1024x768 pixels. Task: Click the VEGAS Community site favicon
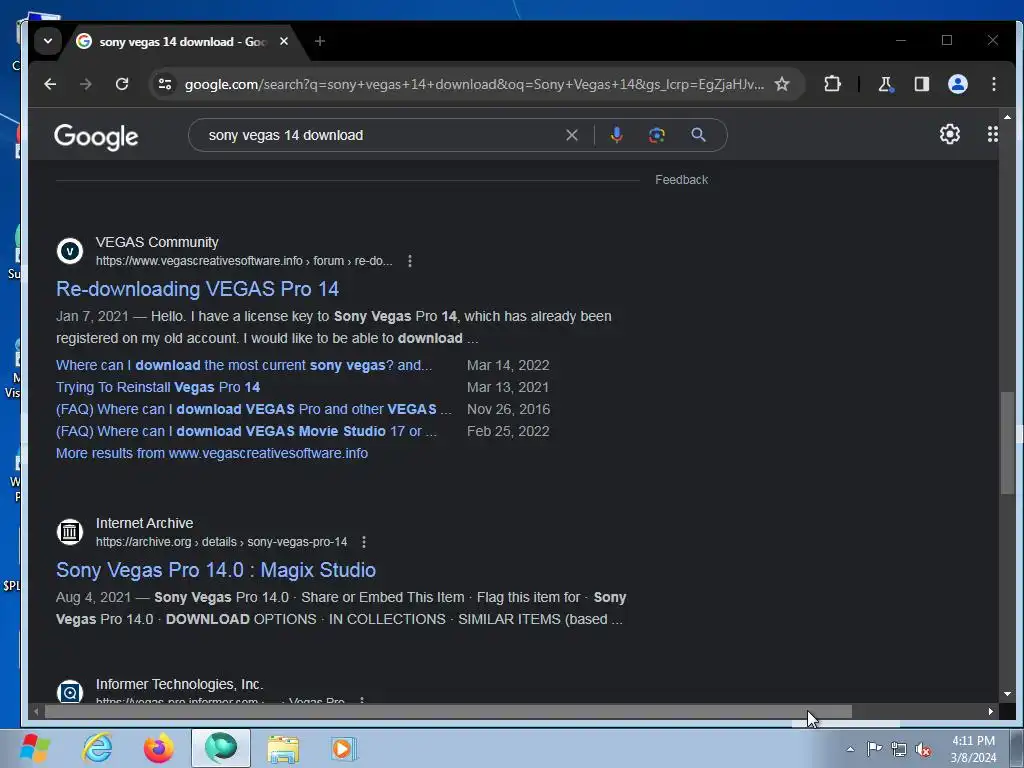click(x=70, y=251)
